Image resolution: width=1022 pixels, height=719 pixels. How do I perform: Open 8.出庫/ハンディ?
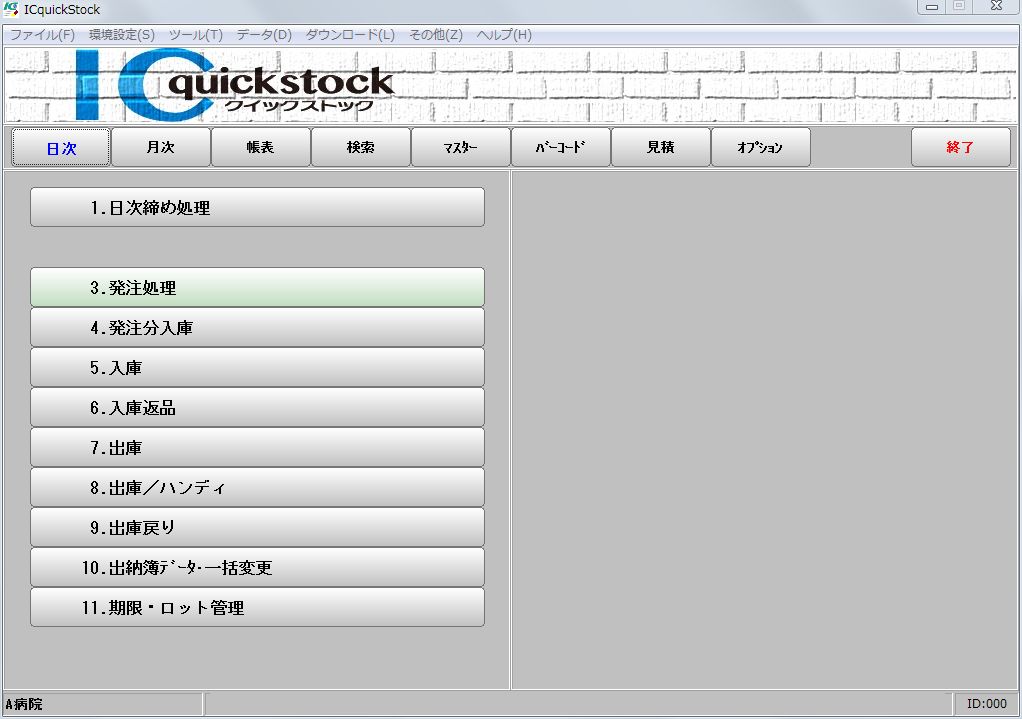point(257,488)
